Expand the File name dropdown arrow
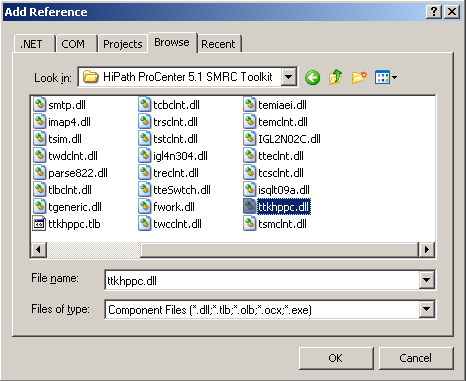 [427, 280]
